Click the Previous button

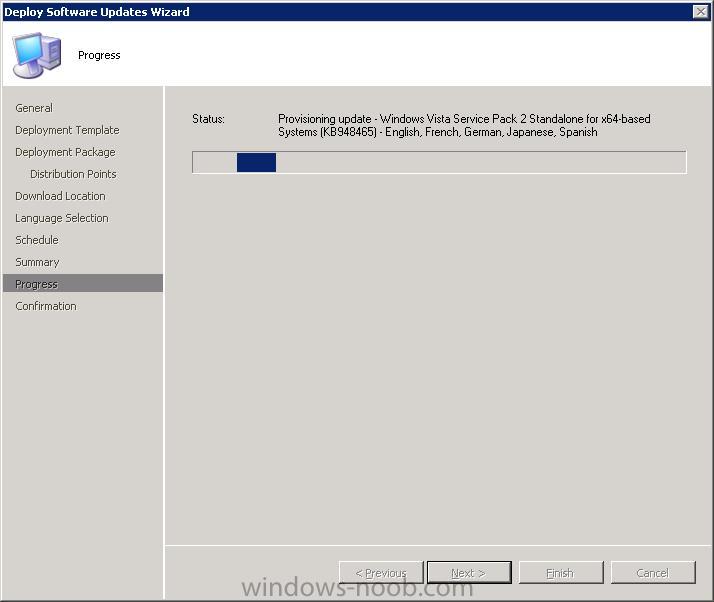pos(381,572)
